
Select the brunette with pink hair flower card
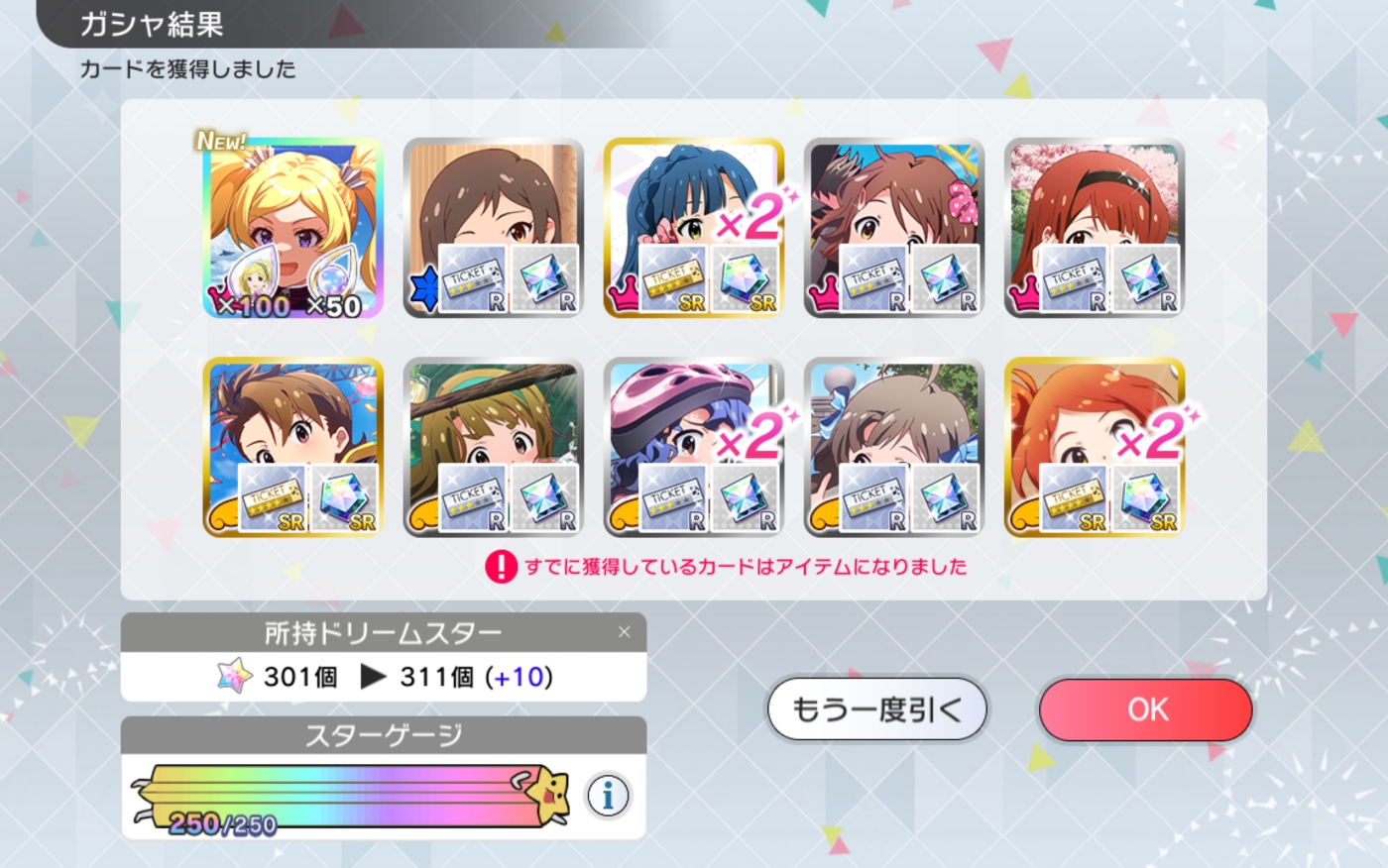click(x=894, y=228)
